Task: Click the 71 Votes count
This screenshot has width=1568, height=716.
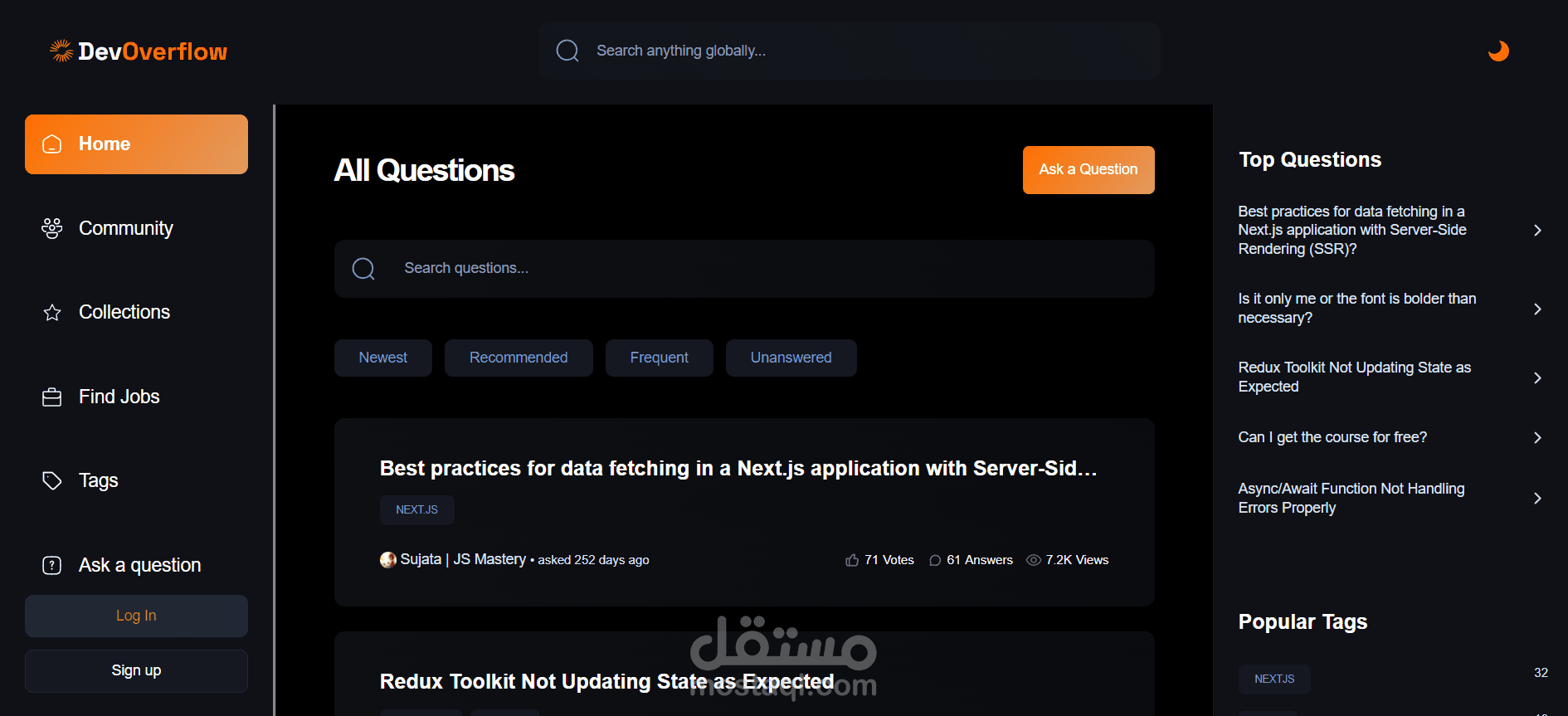Action: [889, 560]
